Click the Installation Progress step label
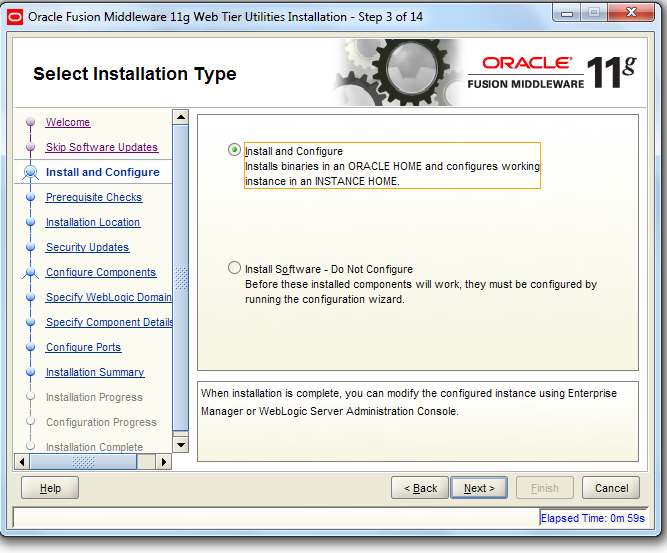This screenshot has height=553, width=667. 94,397
